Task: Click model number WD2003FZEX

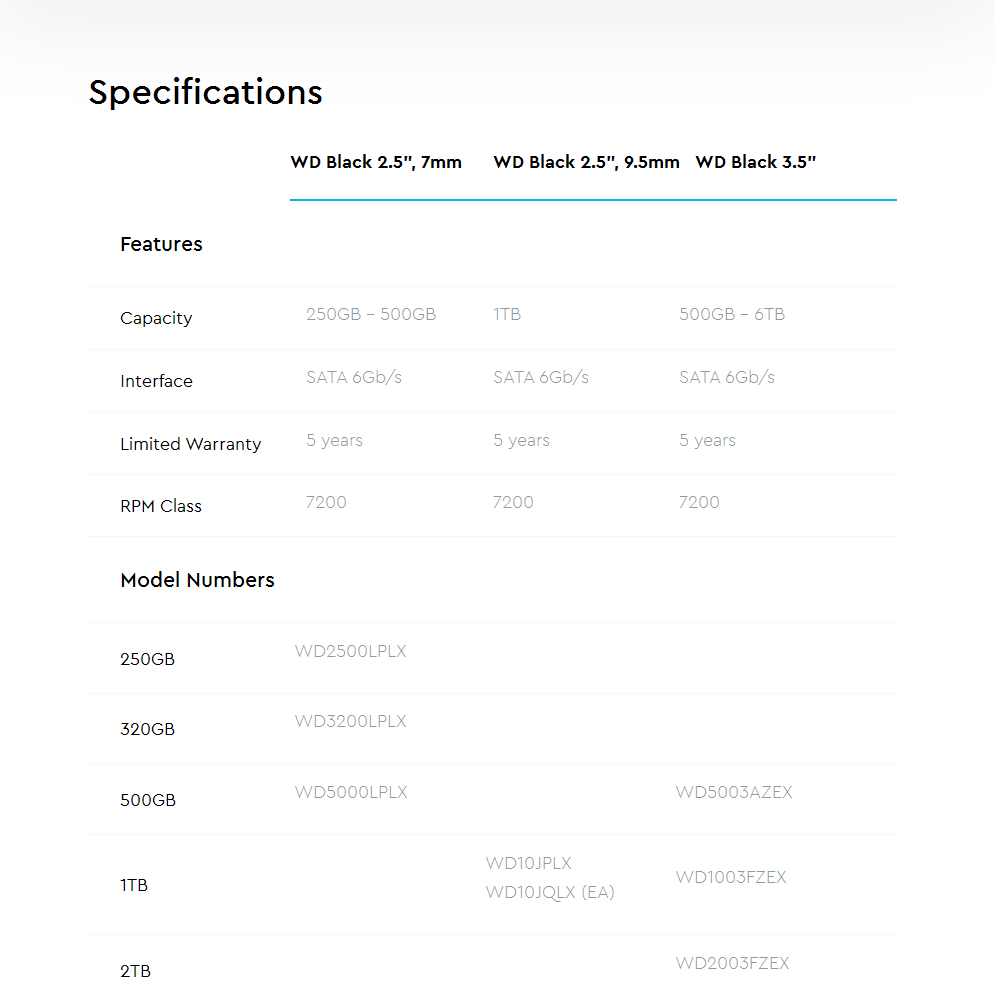Action: click(x=732, y=964)
